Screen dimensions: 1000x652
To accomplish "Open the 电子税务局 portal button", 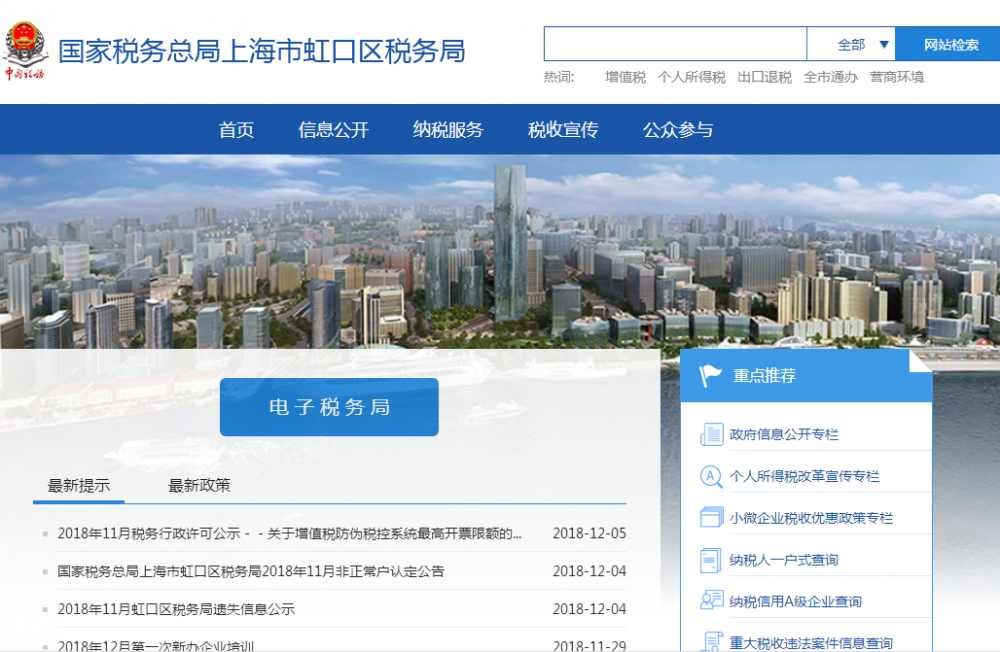I will click(329, 407).
